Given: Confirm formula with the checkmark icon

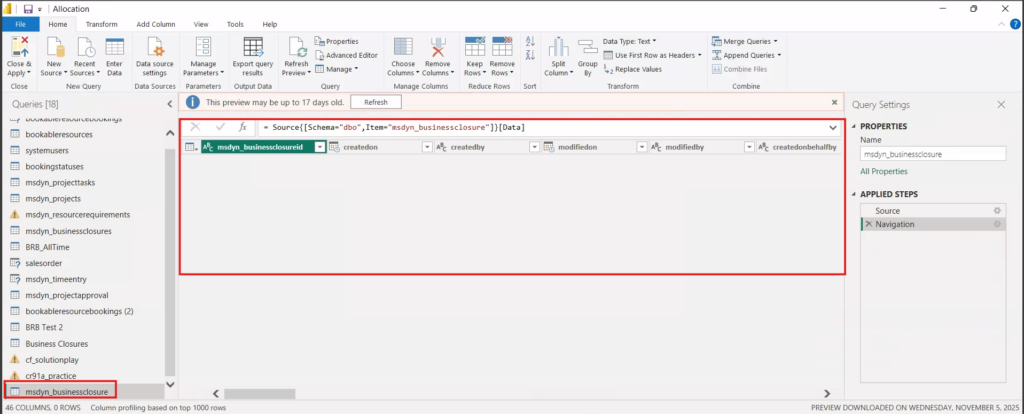Looking at the screenshot, I should (x=220, y=127).
